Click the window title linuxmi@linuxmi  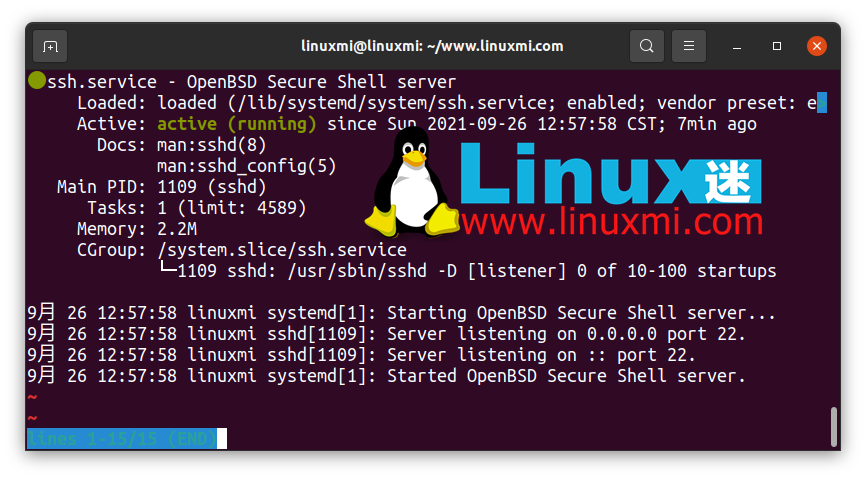[432, 46]
